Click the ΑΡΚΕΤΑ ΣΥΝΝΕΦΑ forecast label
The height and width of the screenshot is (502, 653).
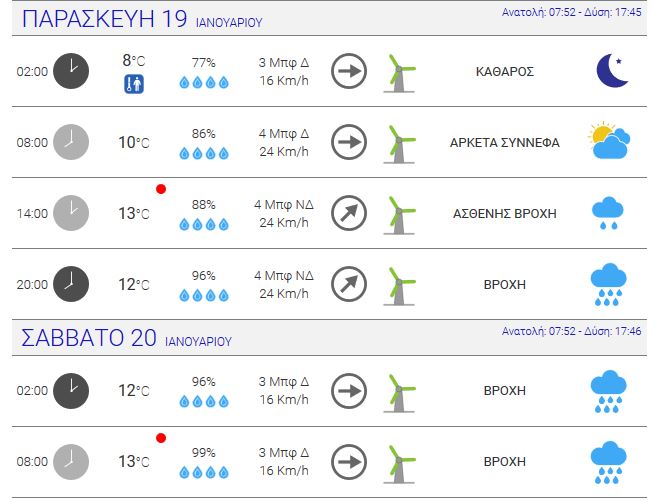(505, 142)
